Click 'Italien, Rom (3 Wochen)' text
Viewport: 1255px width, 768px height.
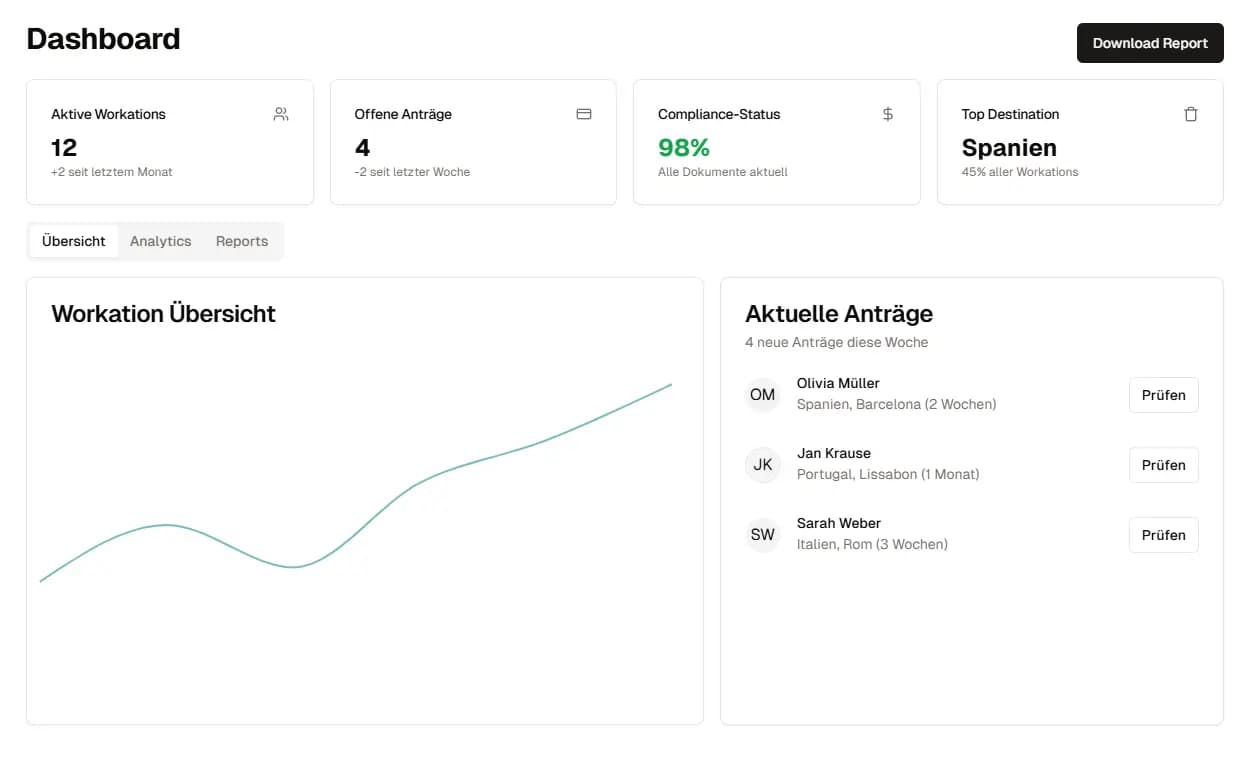click(x=872, y=545)
